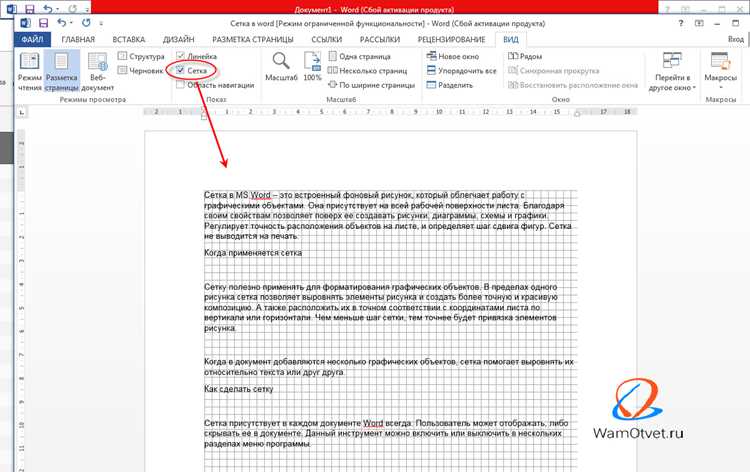
Task: Switch to the ГЛАВНАЯ tab
Action: pyautogui.click(x=78, y=39)
